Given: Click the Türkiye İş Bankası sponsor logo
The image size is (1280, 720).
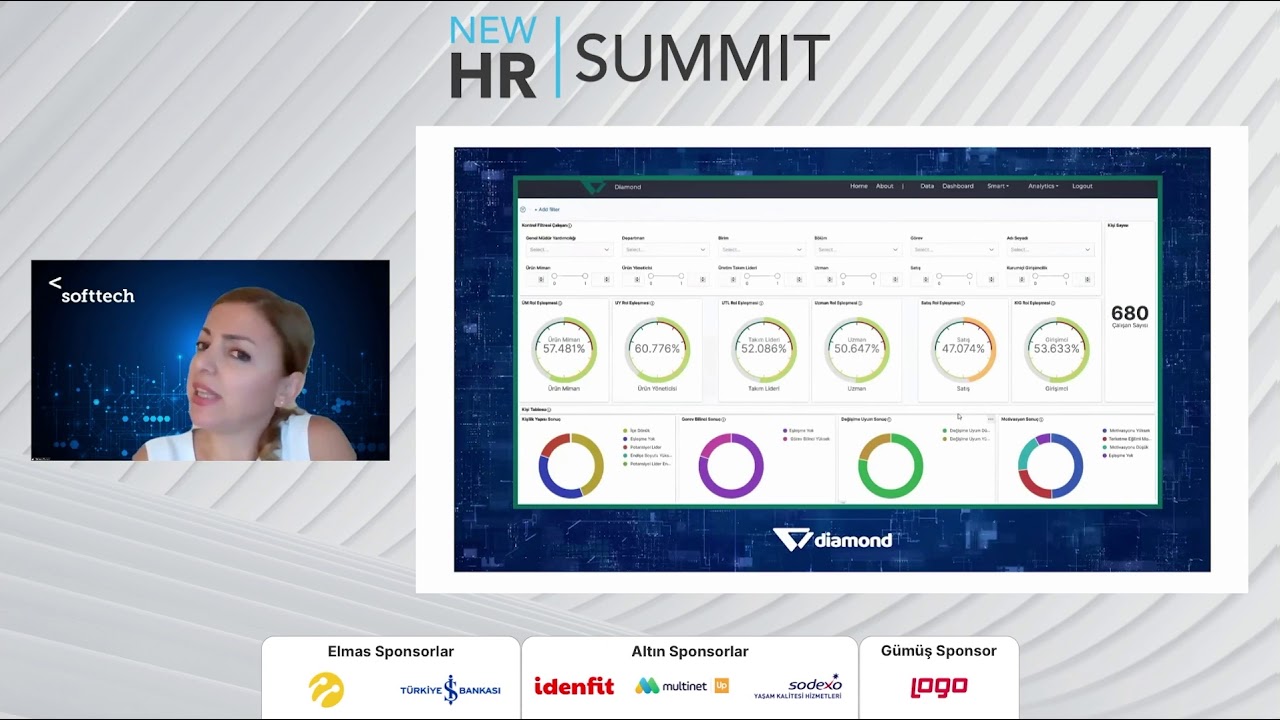Looking at the screenshot, I should (450, 689).
